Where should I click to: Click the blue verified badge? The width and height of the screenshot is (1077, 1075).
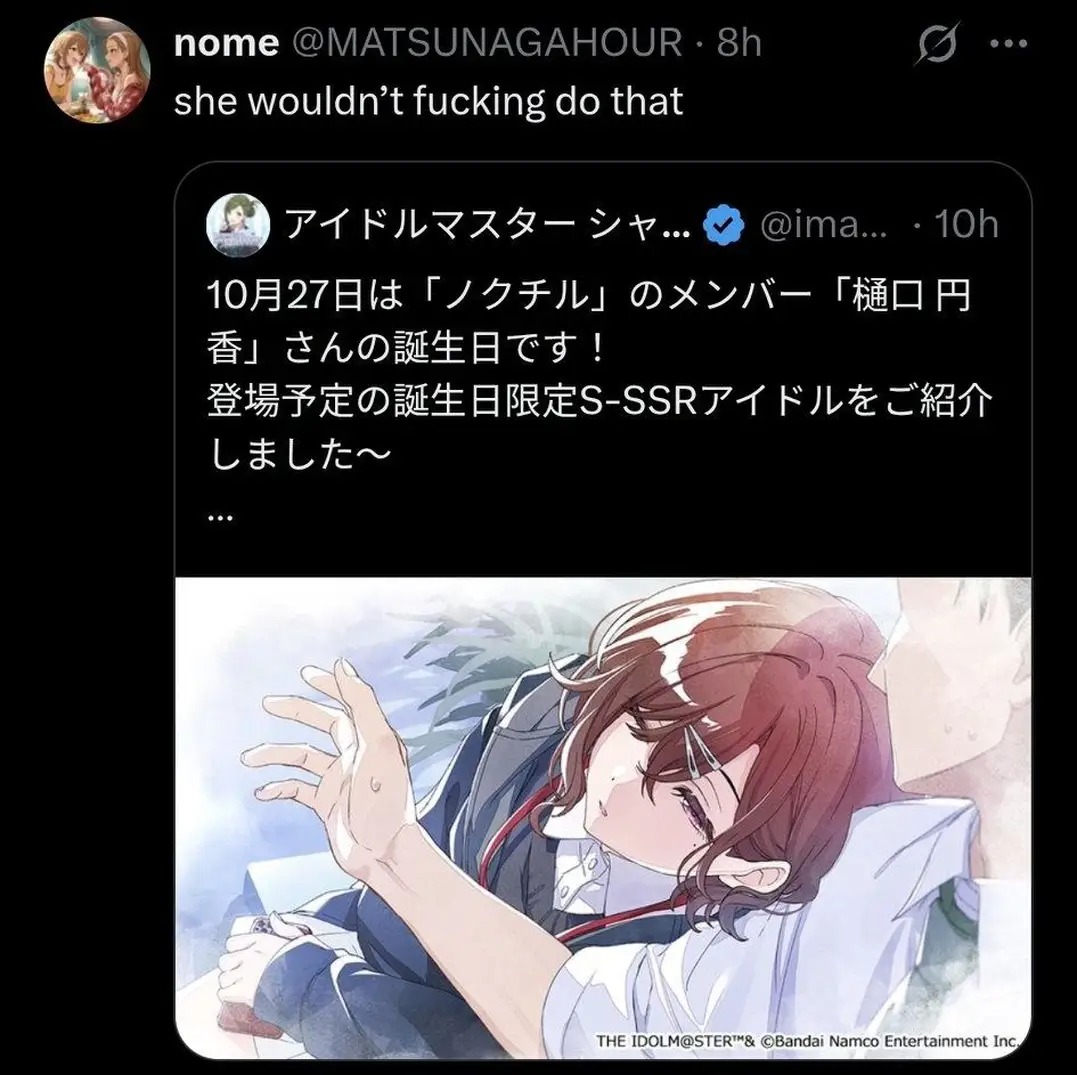723,225
